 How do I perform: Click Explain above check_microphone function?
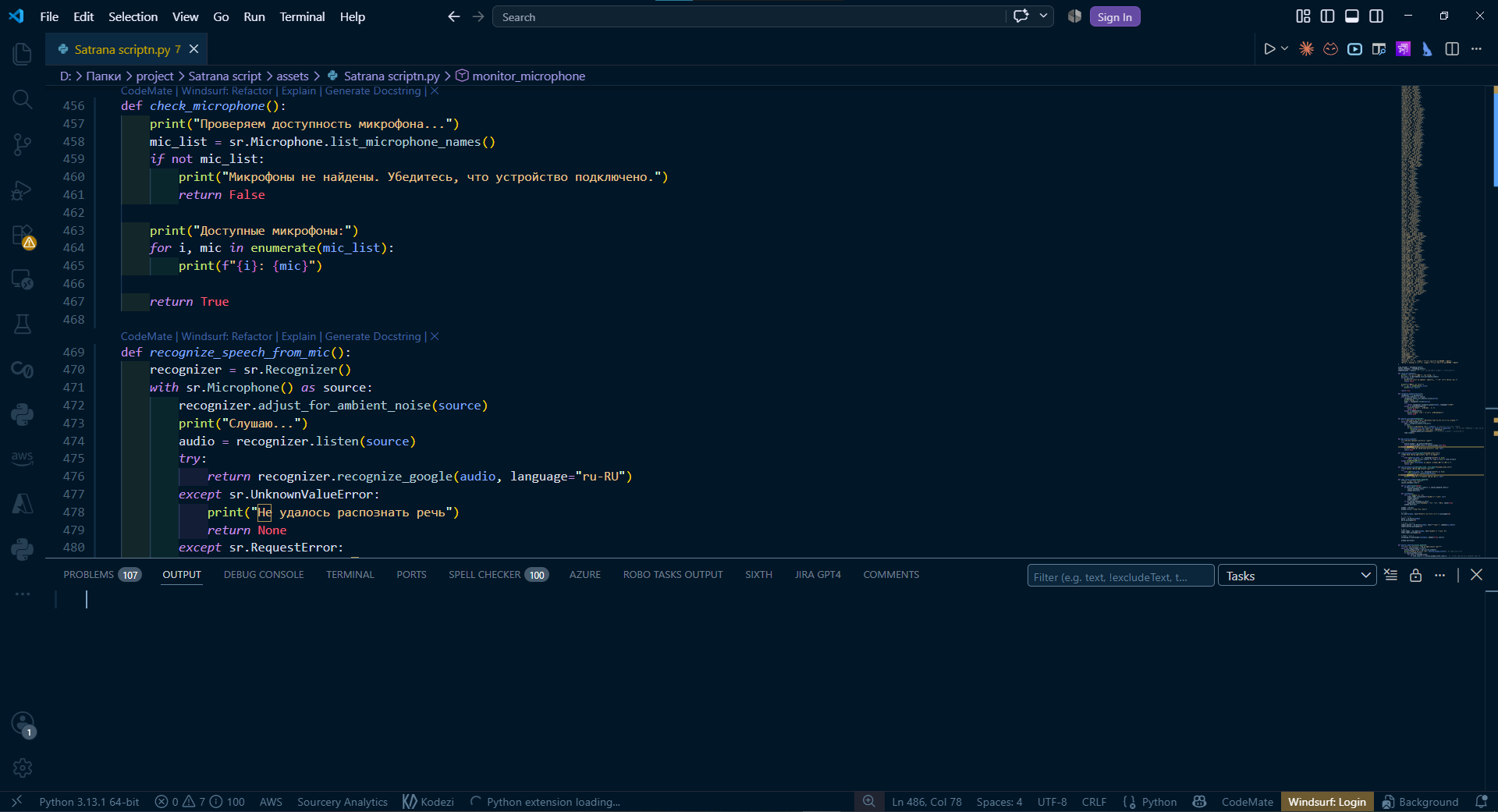299,91
